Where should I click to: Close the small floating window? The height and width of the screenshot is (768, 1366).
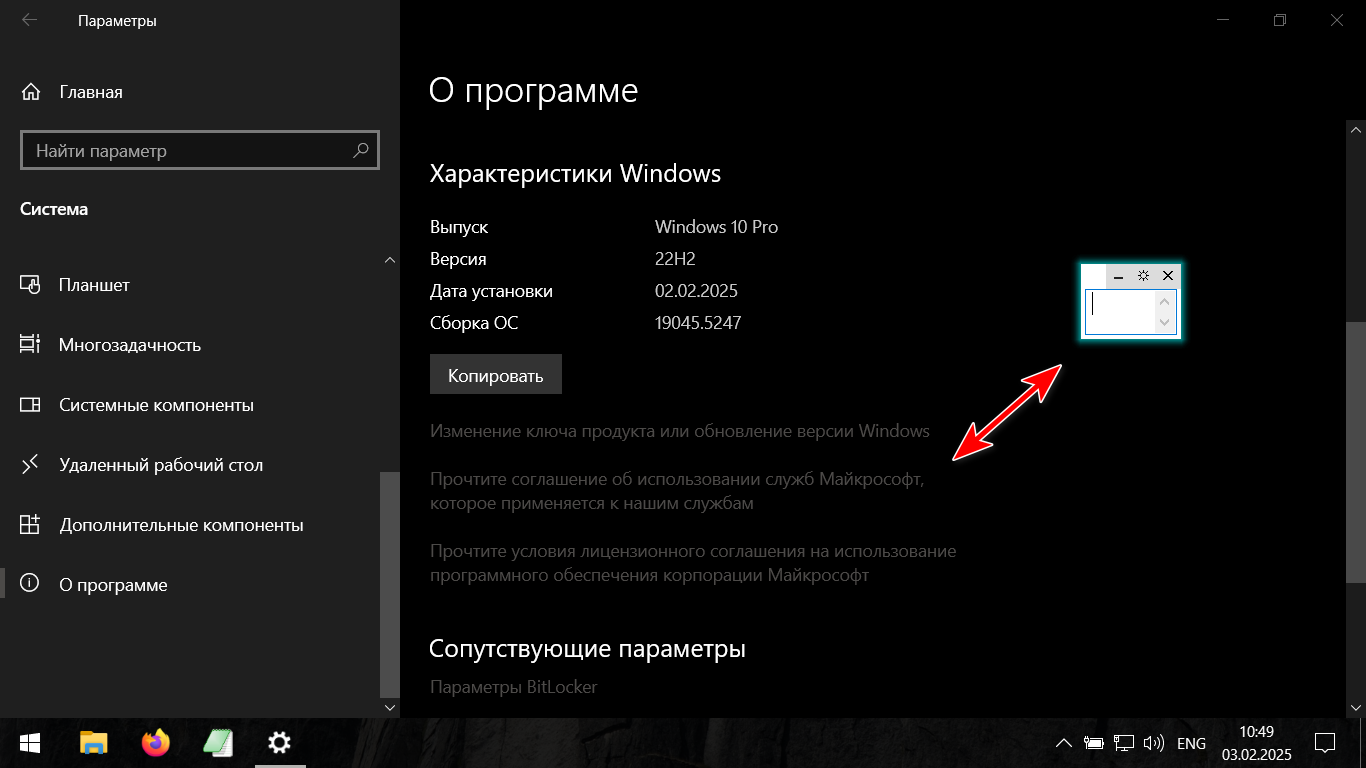(1167, 275)
